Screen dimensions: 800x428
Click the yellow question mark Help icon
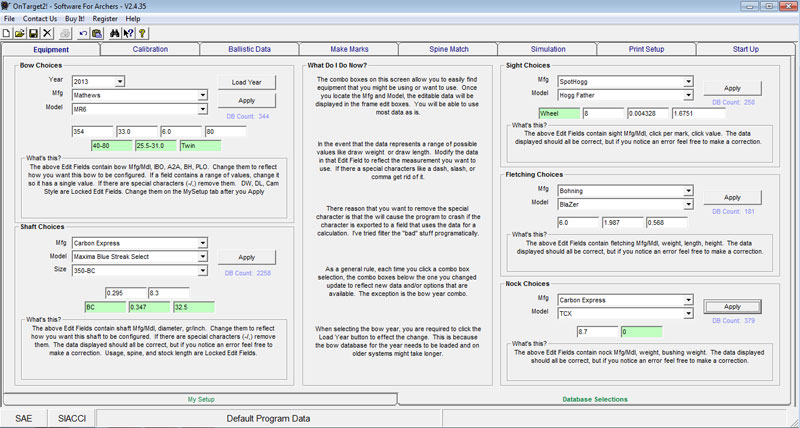click(142, 33)
